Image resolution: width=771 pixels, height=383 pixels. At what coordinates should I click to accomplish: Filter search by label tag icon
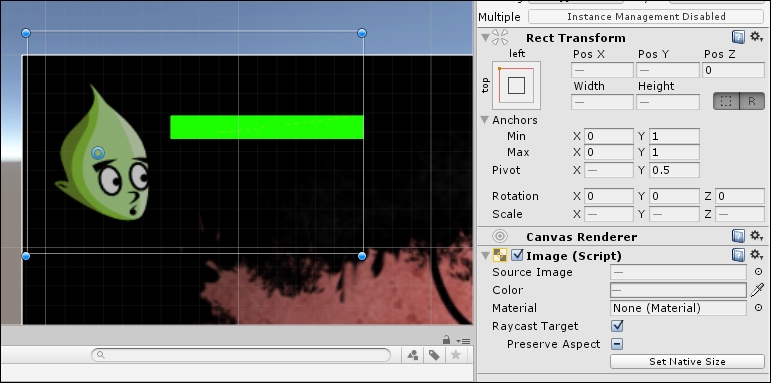434,355
